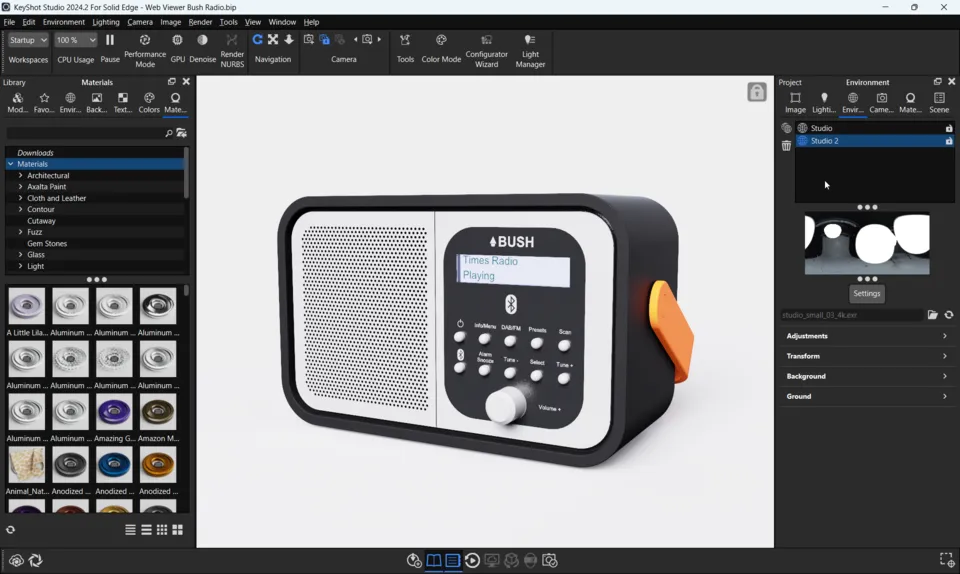Select the Pan navigation tool
The image size is (960, 574).
[273, 40]
